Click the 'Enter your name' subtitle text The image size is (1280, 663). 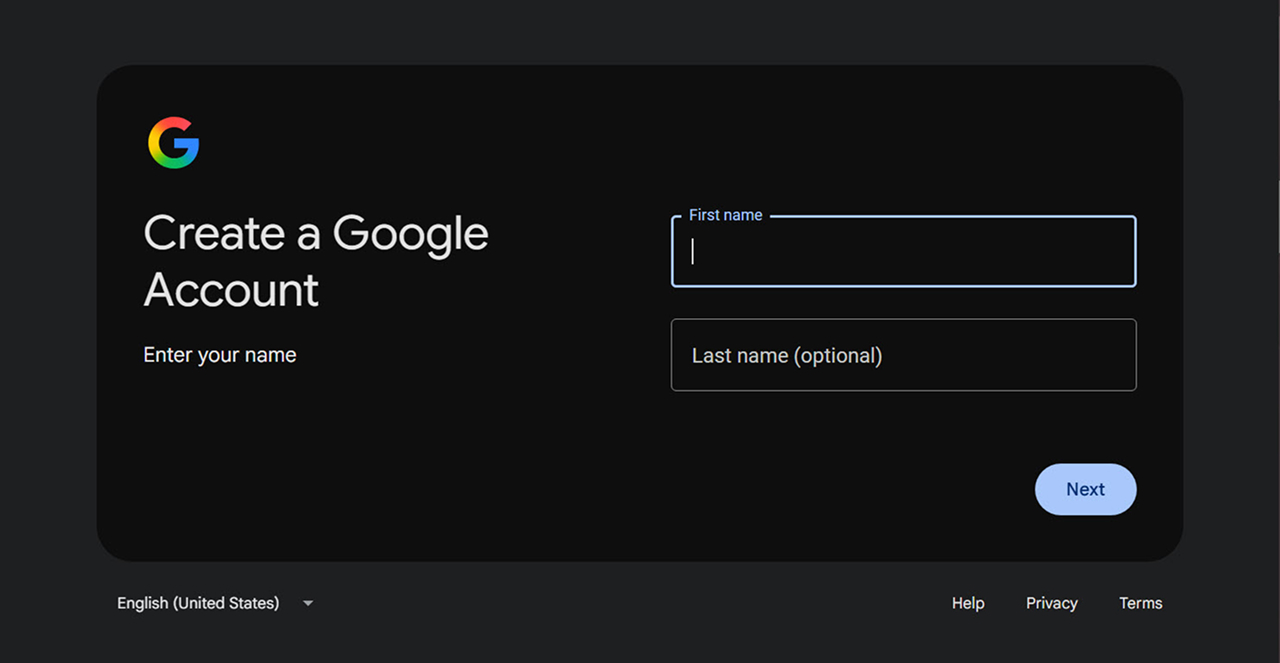220,355
